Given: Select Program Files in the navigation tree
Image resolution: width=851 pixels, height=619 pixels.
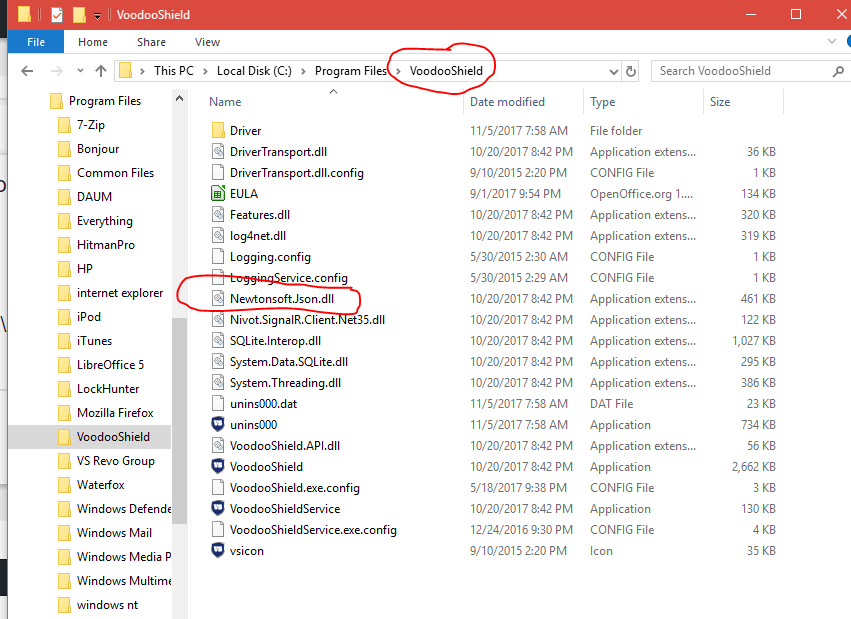Looking at the screenshot, I should point(105,101).
